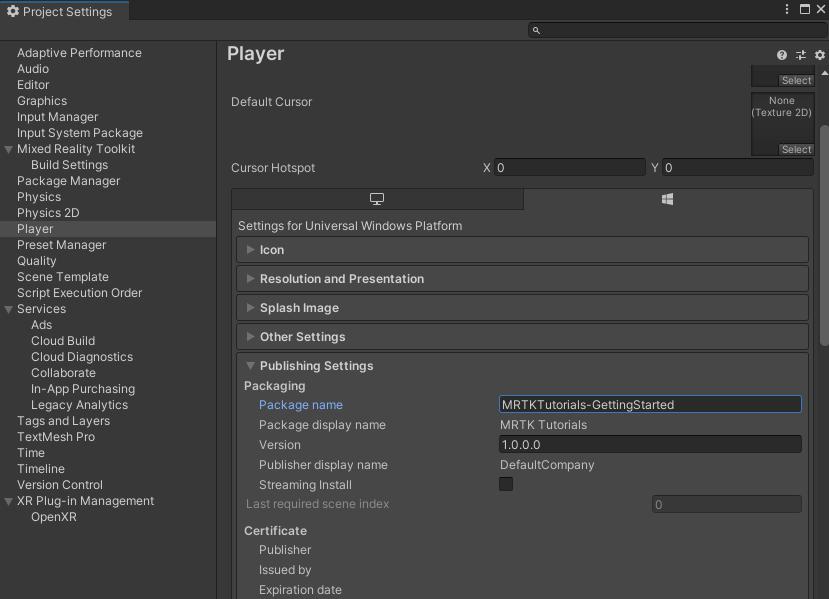Open the kebab menu in title bar
This screenshot has width=829, height=599.
point(787,9)
